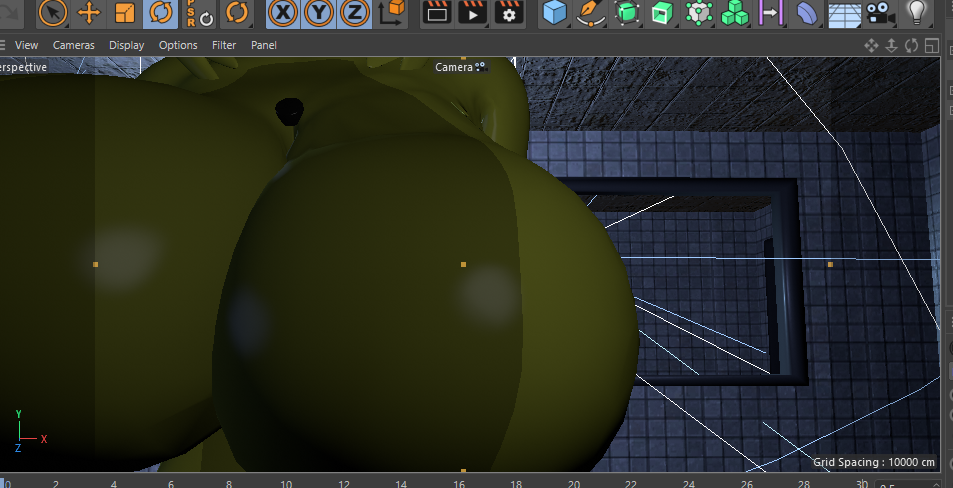The image size is (953, 488).
Task: Add a Light object
Action: [916, 13]
